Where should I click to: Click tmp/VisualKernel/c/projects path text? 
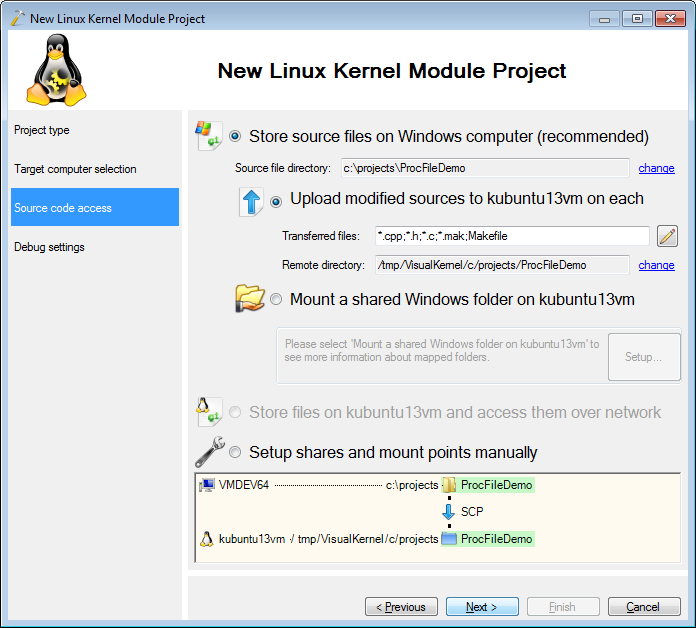(368, 539)
